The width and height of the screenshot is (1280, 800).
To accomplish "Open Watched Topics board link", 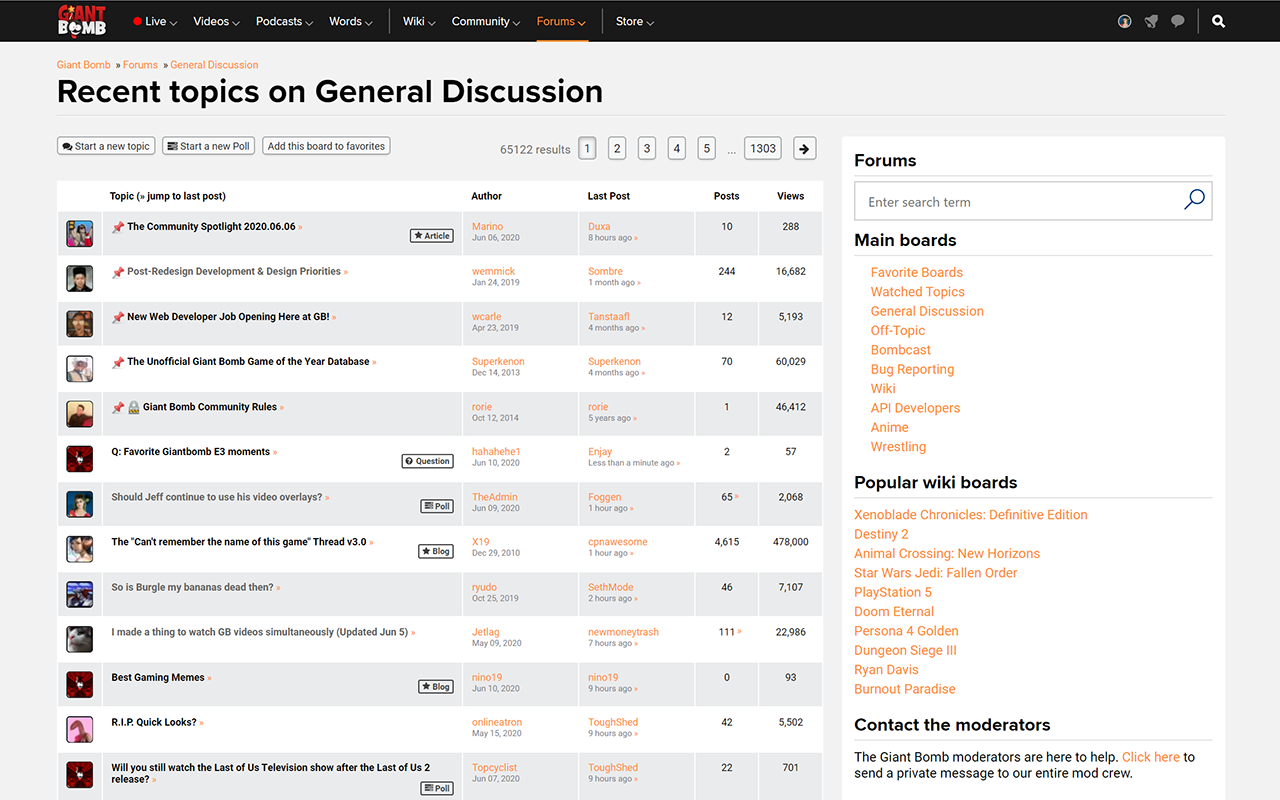I will (x=918, y=292).
